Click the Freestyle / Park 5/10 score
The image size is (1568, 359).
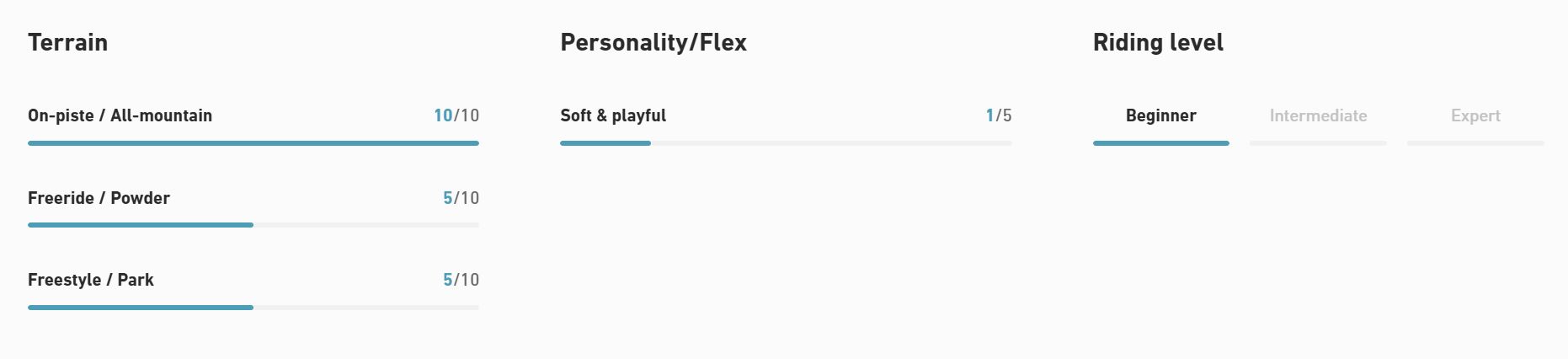(461, 280)
